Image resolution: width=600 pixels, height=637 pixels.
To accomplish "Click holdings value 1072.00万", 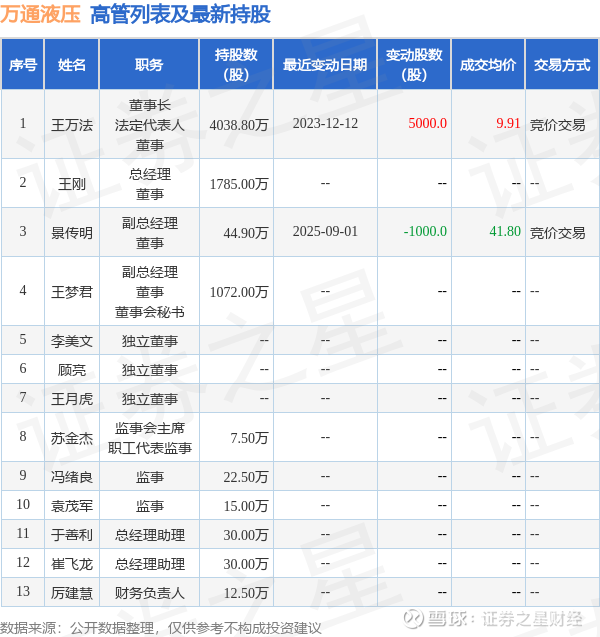I will [239, 292].
